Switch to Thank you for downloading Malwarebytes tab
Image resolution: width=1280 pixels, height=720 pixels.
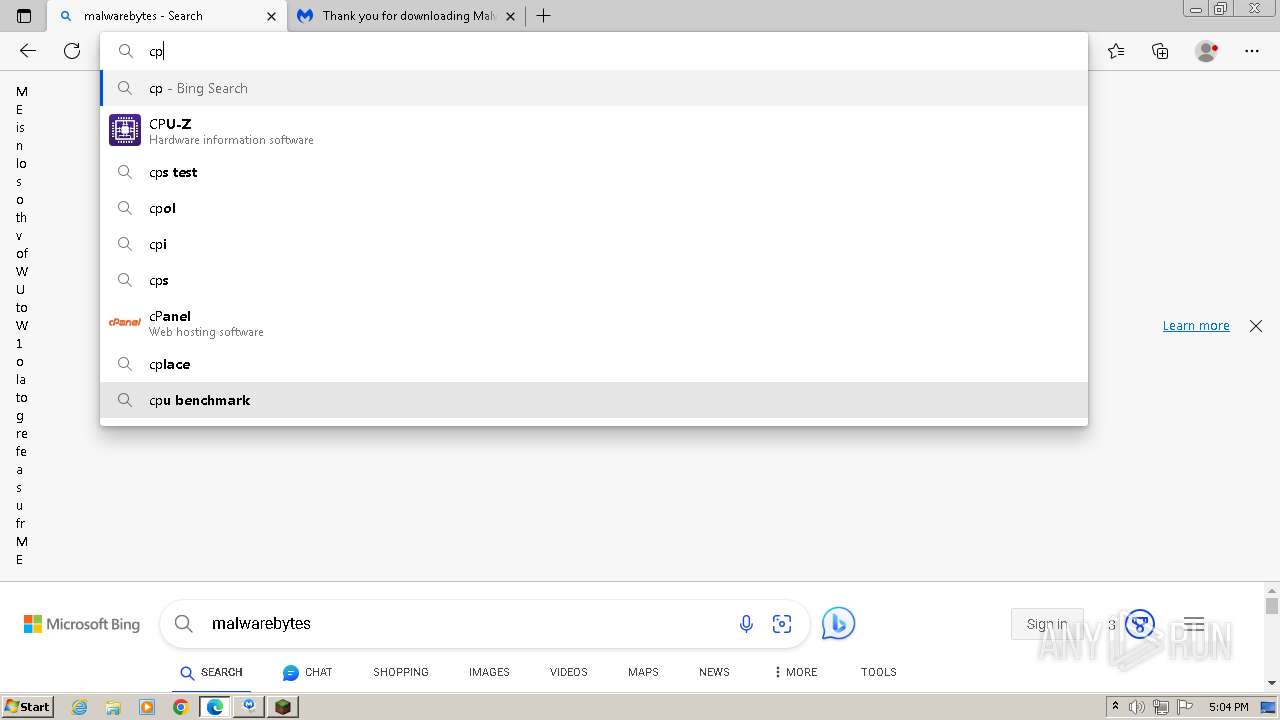point(408,16)
